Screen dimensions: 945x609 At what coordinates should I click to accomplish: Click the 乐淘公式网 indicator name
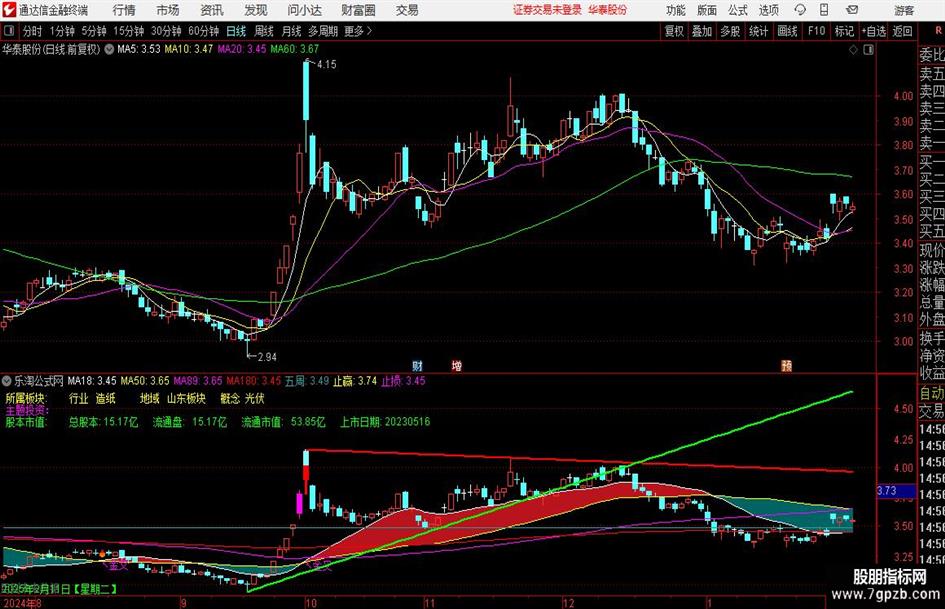click(39, 381)
